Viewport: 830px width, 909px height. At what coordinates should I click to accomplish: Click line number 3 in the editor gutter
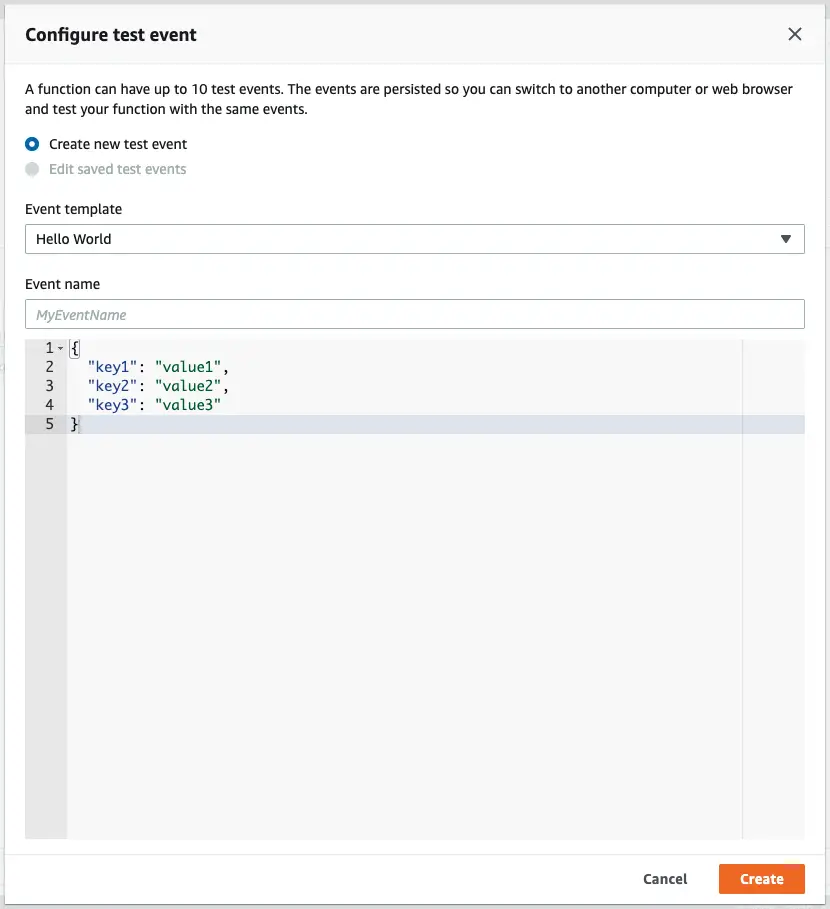coord(49,385)
